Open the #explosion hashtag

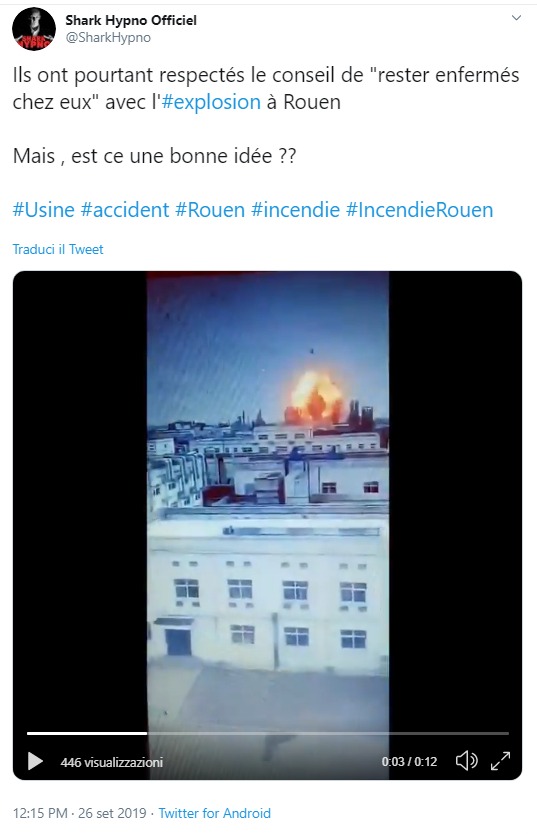click(211, 102)
